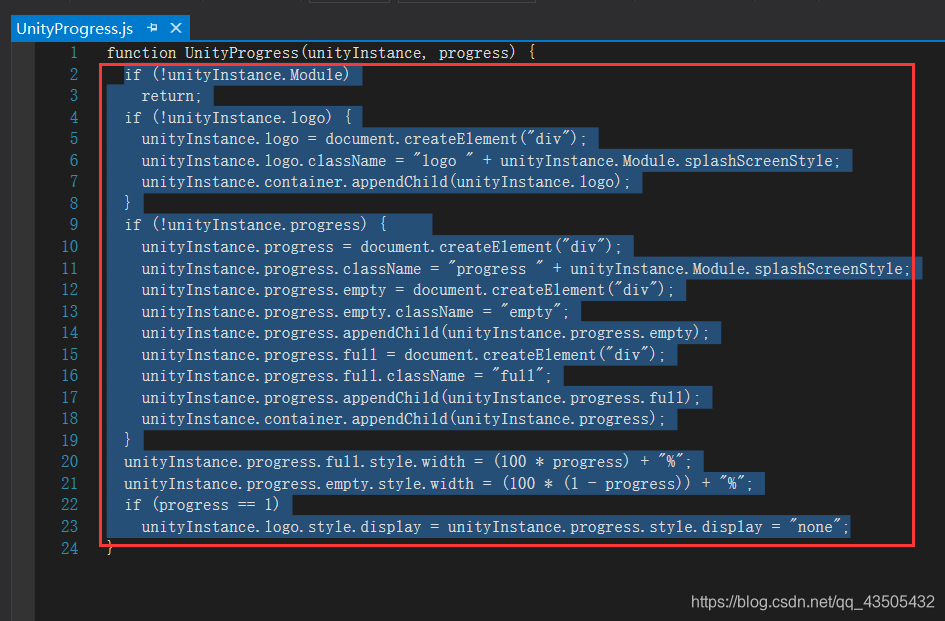Viewport: 945px width, 621px height.
Task: Click line number 24 in gutter
Action: click(x=69, y=549)
